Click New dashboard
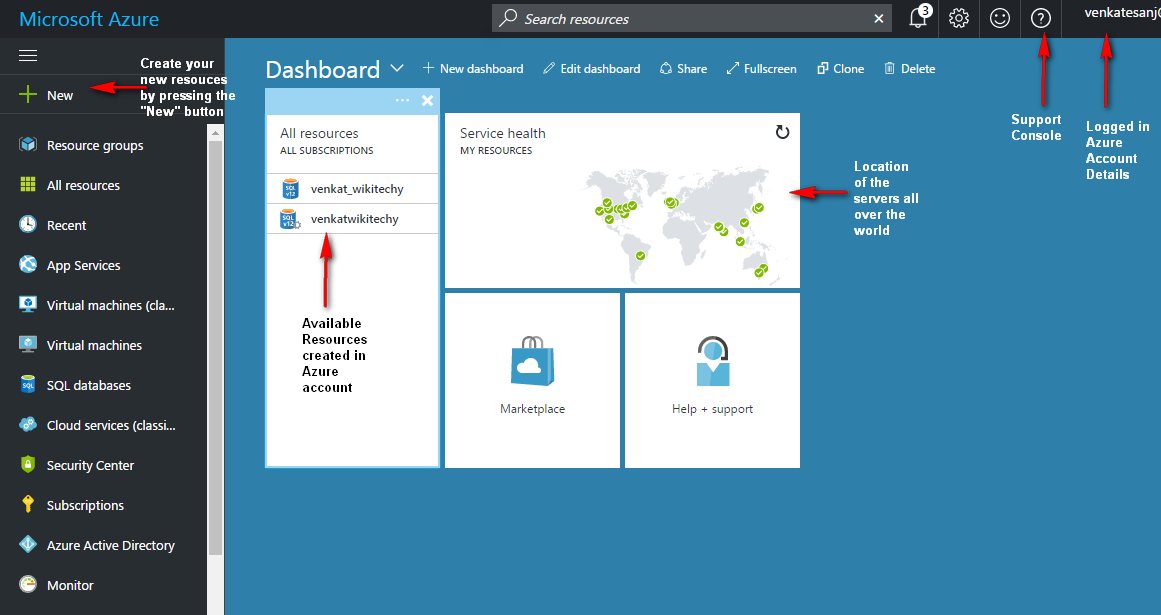Viewport: 1161px width, 615px height. (472, 69)
